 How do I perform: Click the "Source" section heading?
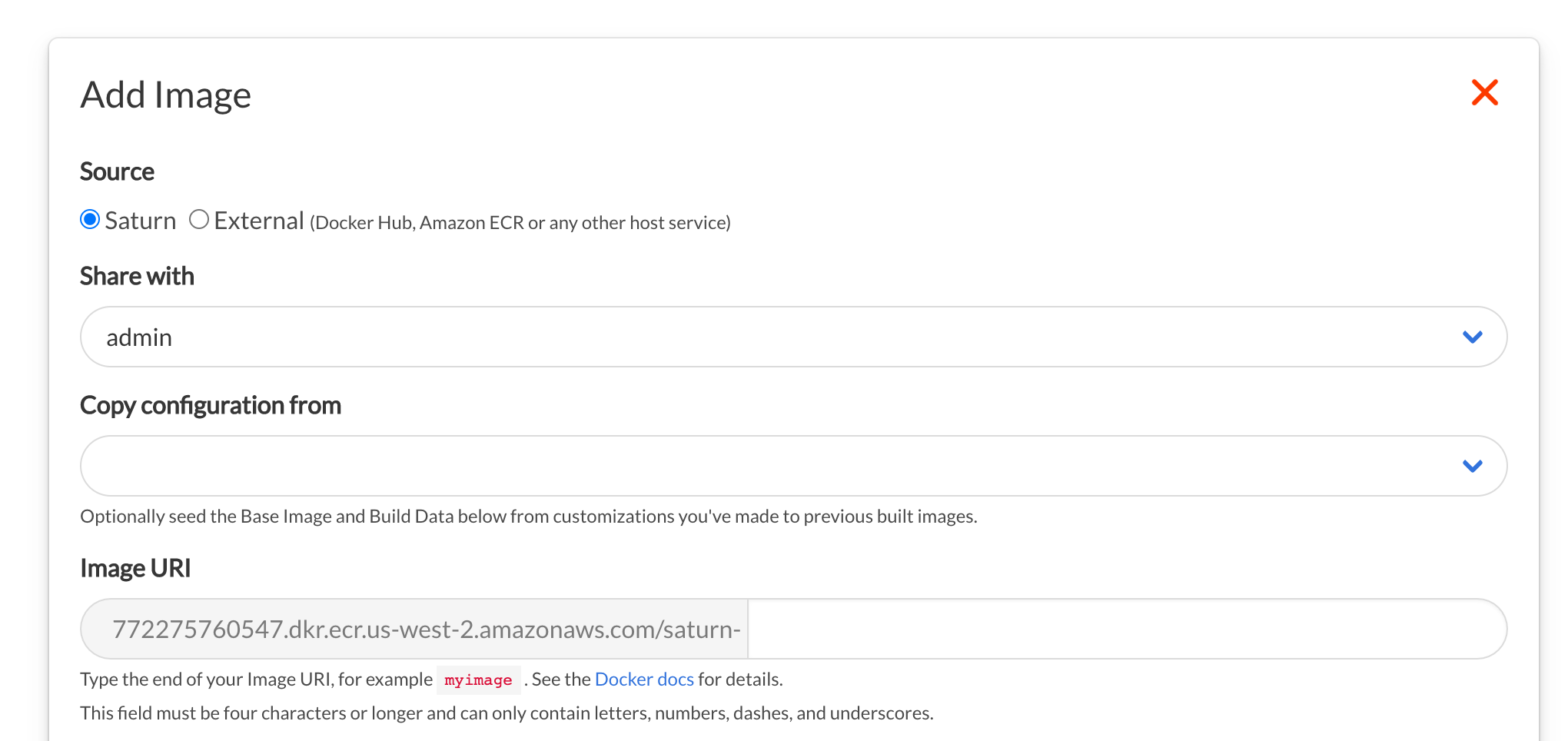click(117, 171)
